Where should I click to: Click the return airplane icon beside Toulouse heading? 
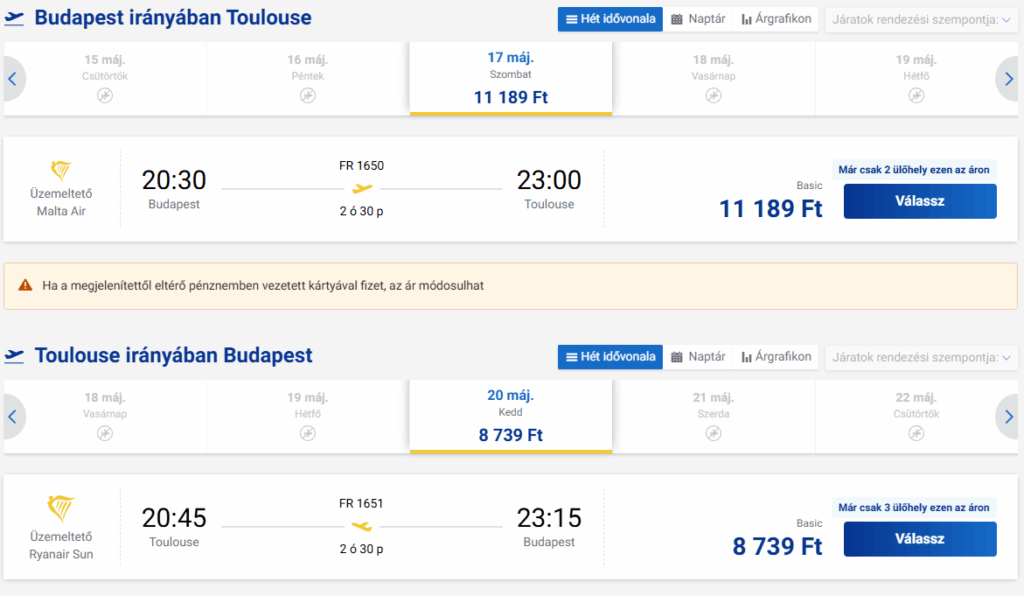click(x=14, y=356)
